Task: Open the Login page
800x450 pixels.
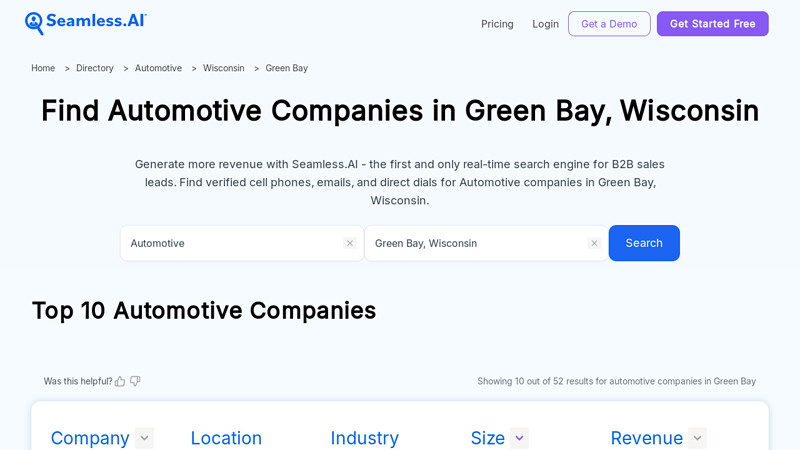Action: 545,24
